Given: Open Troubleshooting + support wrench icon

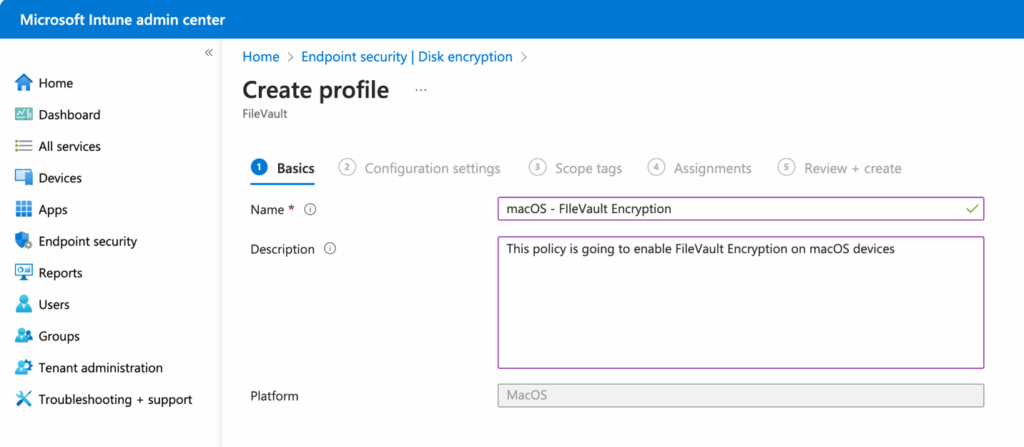Looking at the screenshot, I should tap(24, 399).
